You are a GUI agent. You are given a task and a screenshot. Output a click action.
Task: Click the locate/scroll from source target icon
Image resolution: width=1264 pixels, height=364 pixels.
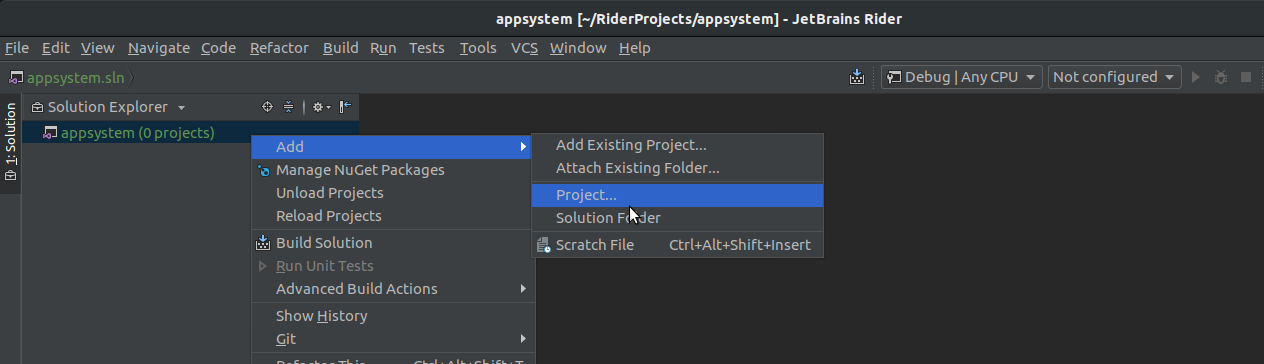267,107
